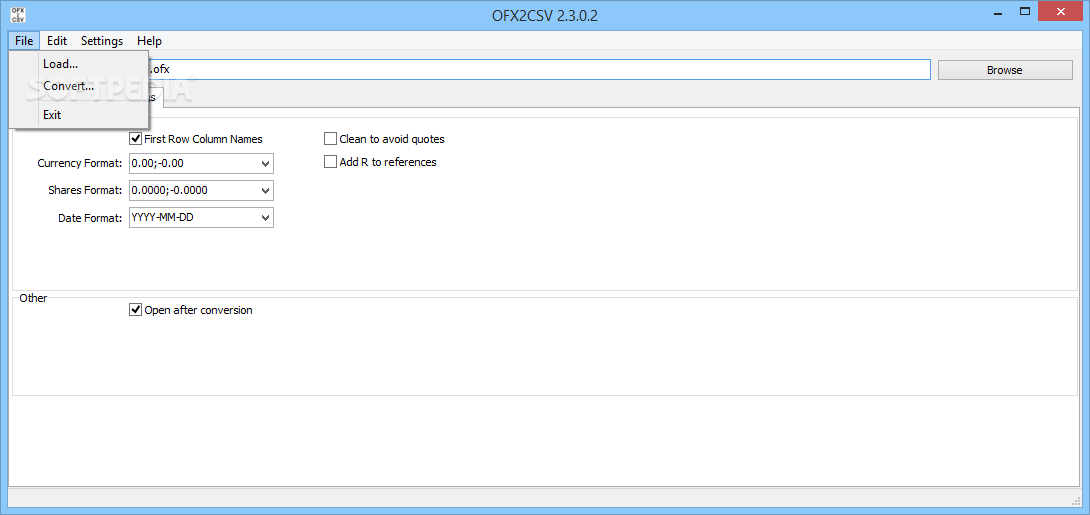
Task: Open the File menu
Action: tap(24, 41)
